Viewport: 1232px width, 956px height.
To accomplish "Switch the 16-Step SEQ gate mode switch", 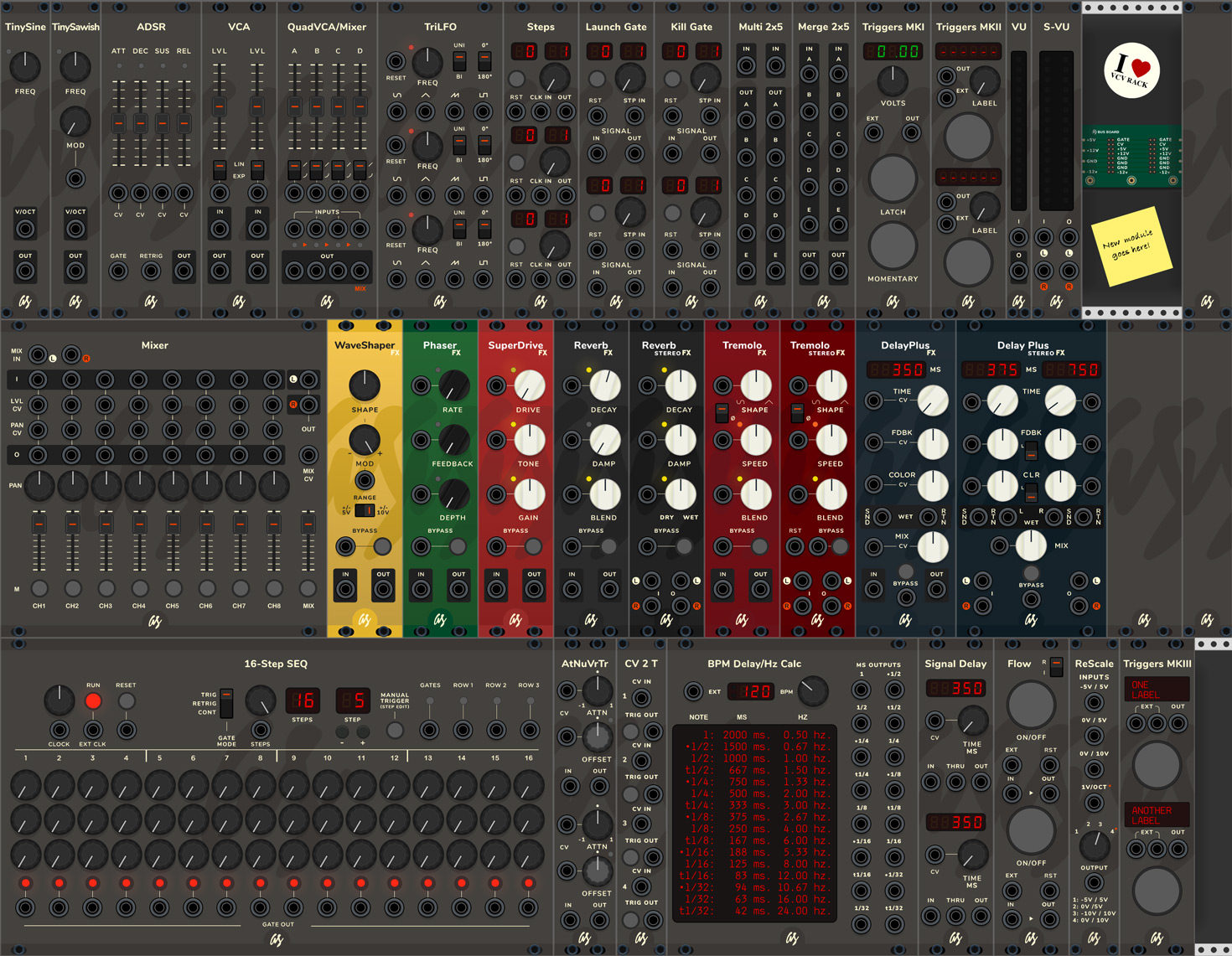I will click(226, 703).
